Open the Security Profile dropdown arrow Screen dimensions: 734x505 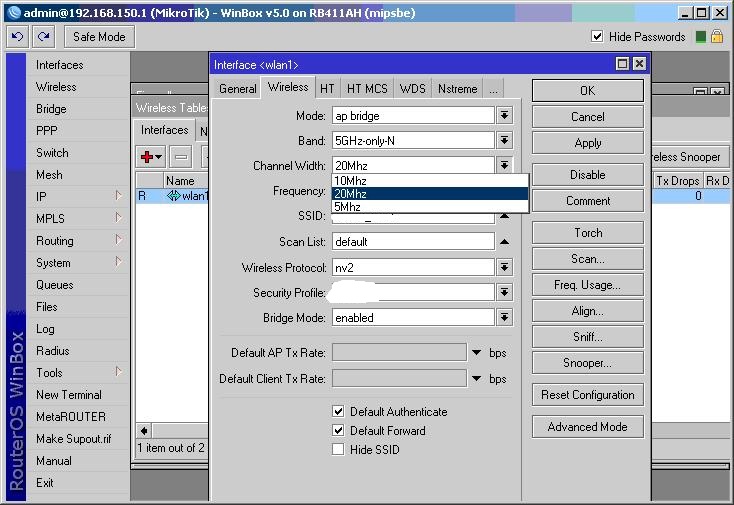504,293
